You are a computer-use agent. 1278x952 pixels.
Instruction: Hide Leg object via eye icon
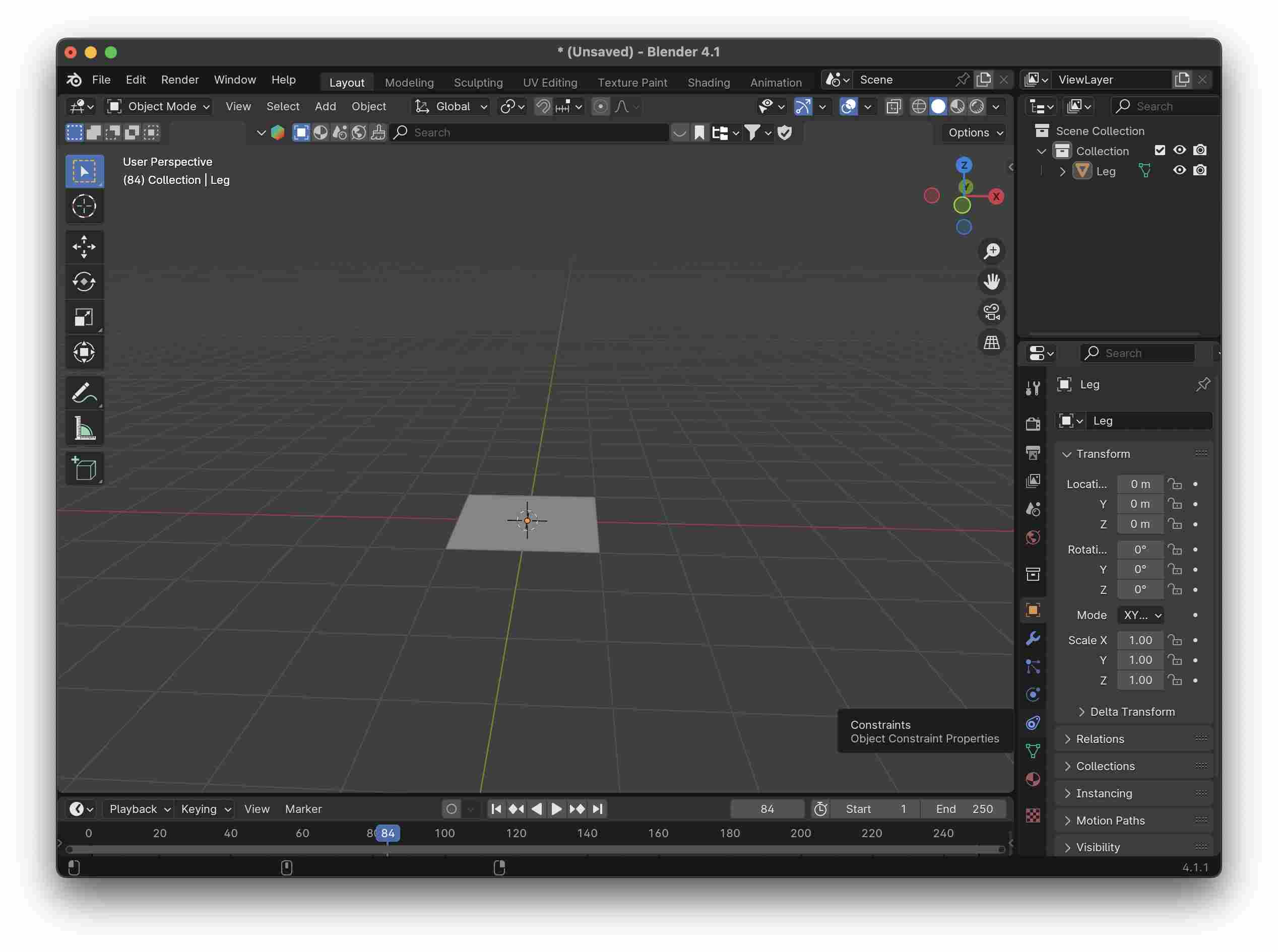click(1179, 171)
